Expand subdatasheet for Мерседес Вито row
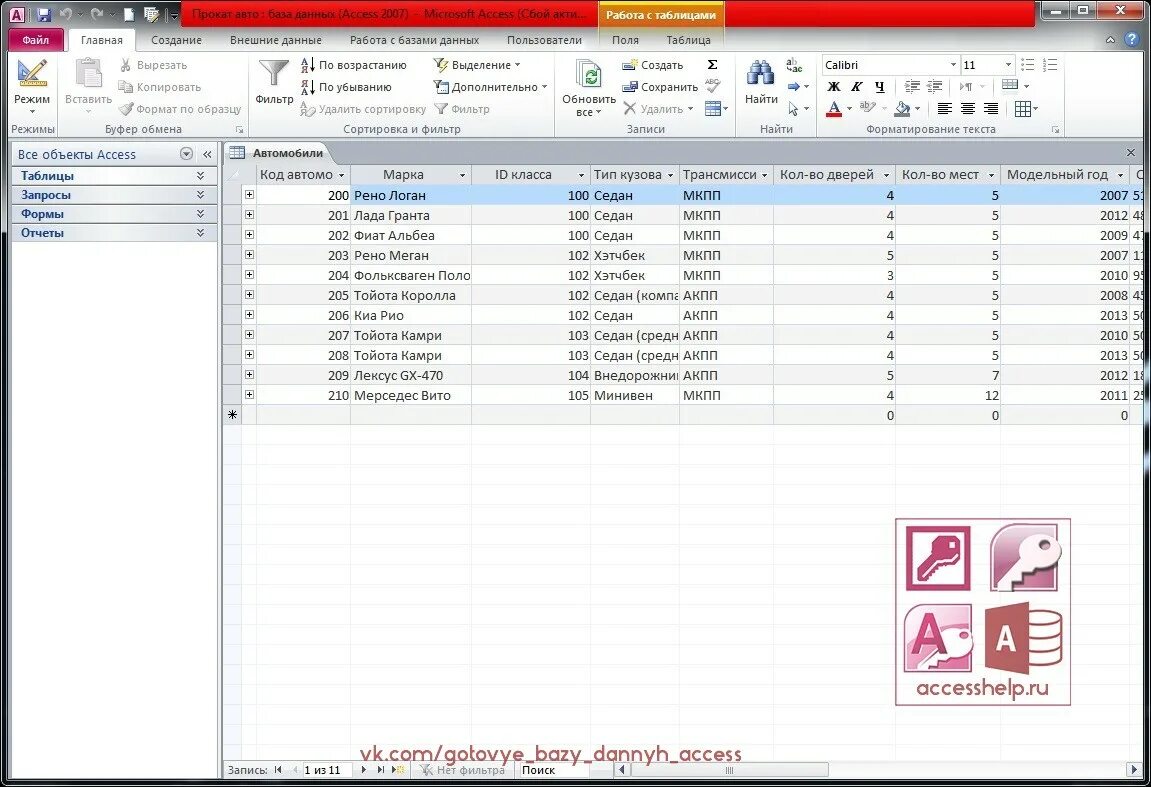This screenshot has height=787, width=1151. point(250,394)
